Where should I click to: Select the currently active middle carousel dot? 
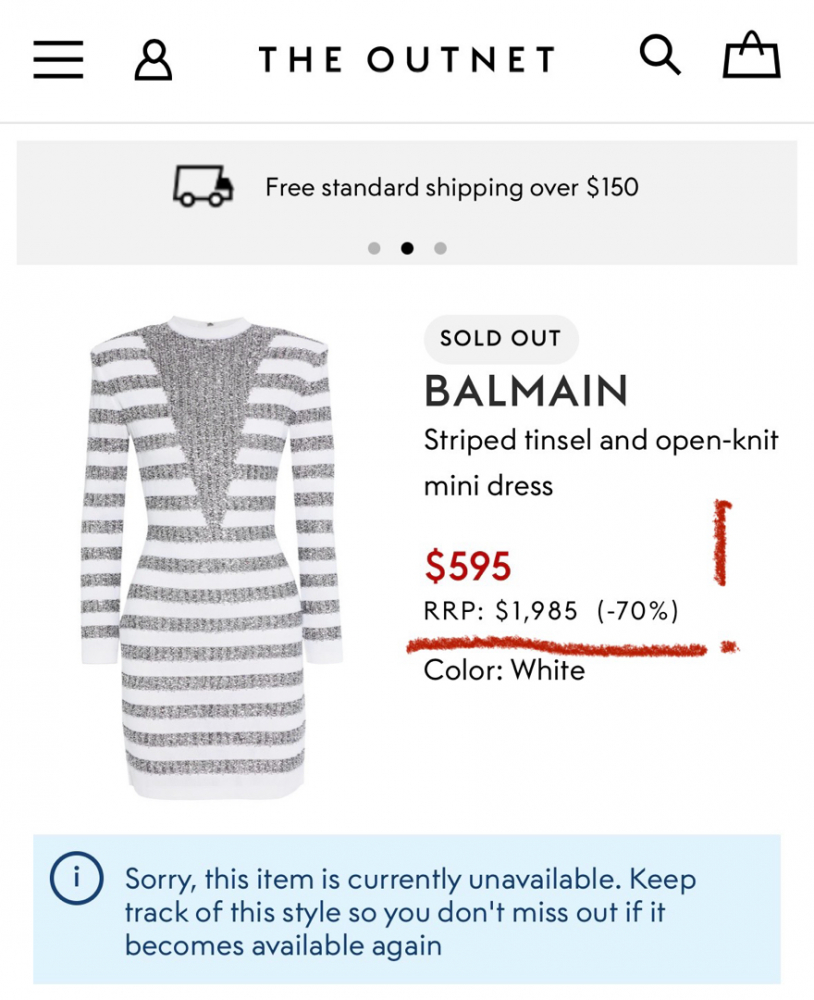click(x=405, y=247)
